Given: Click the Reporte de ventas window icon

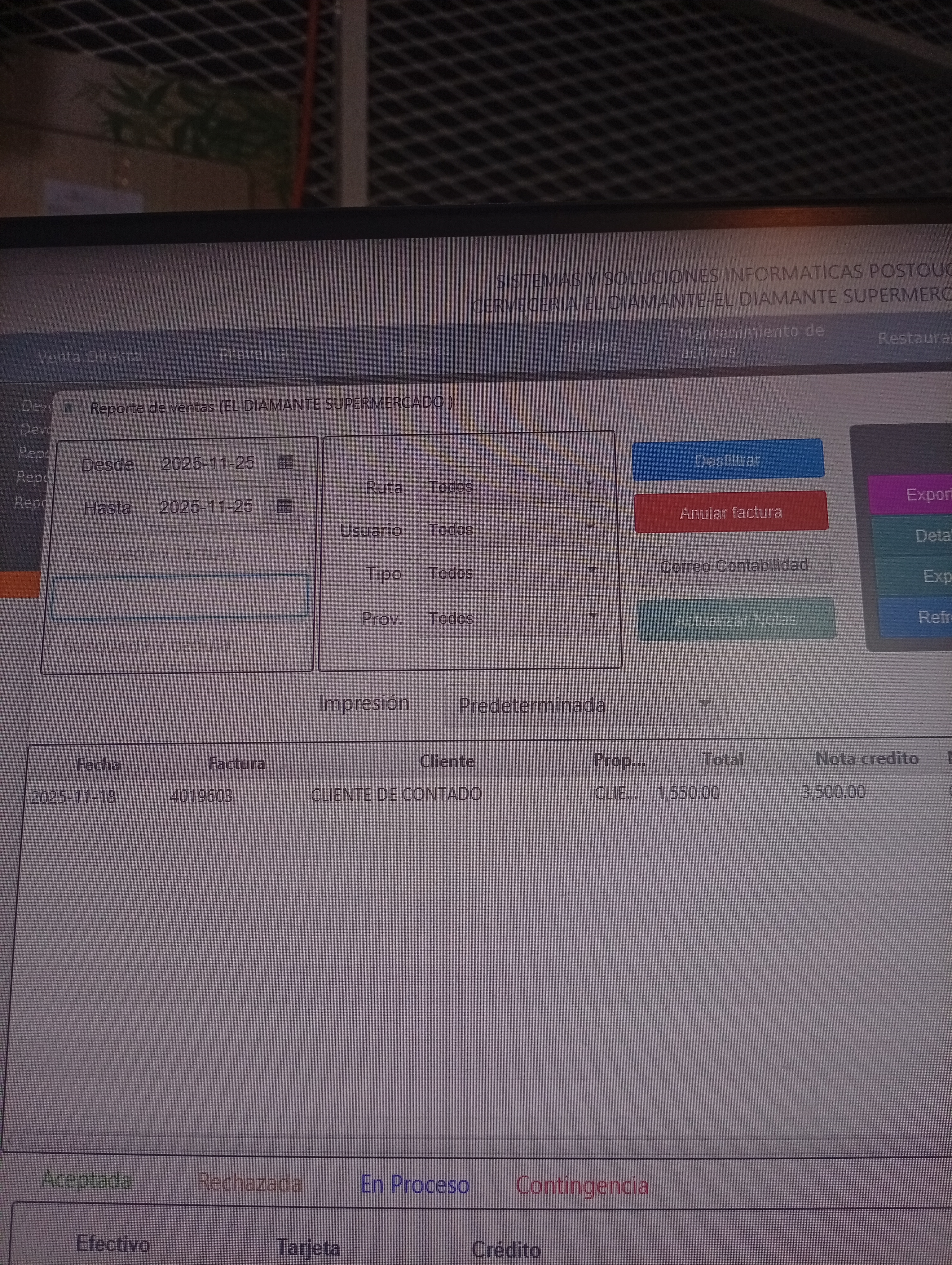Looking at the screenshot, I should (x=71, y=408).
